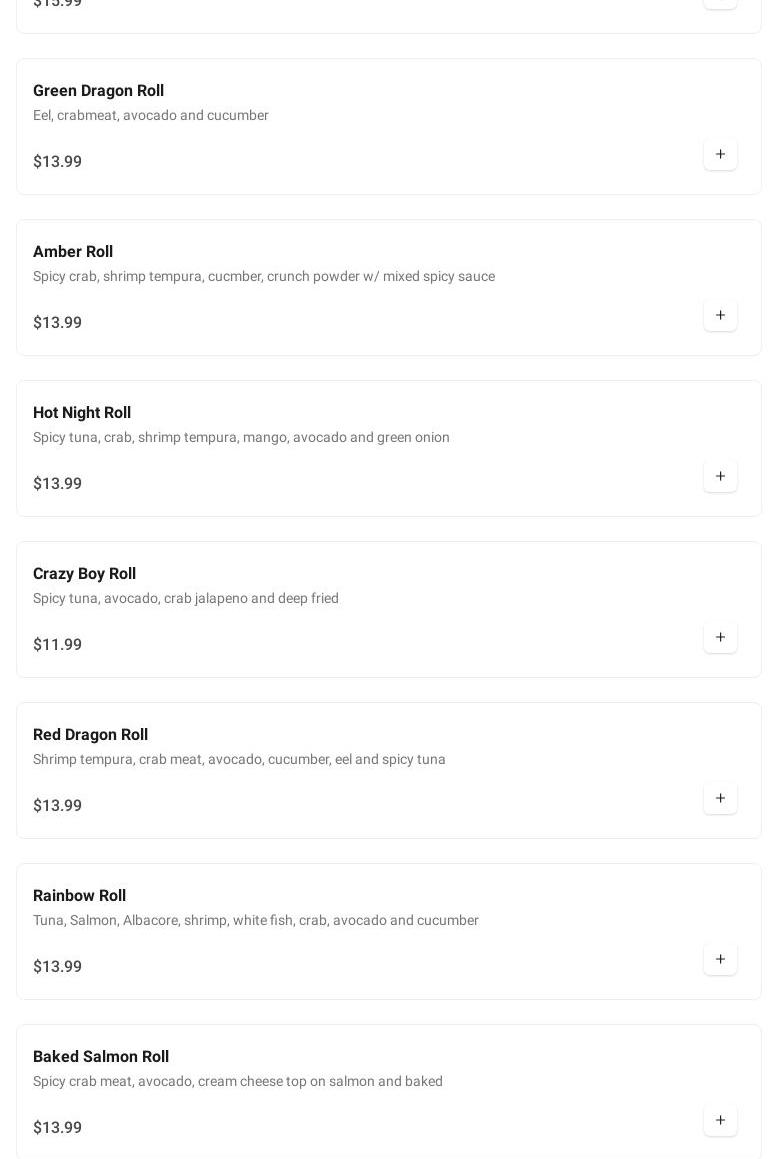Click Crazy Boy Roll $11.99 price
Screen dimensions: 778x1159
[x=58, y=645]
